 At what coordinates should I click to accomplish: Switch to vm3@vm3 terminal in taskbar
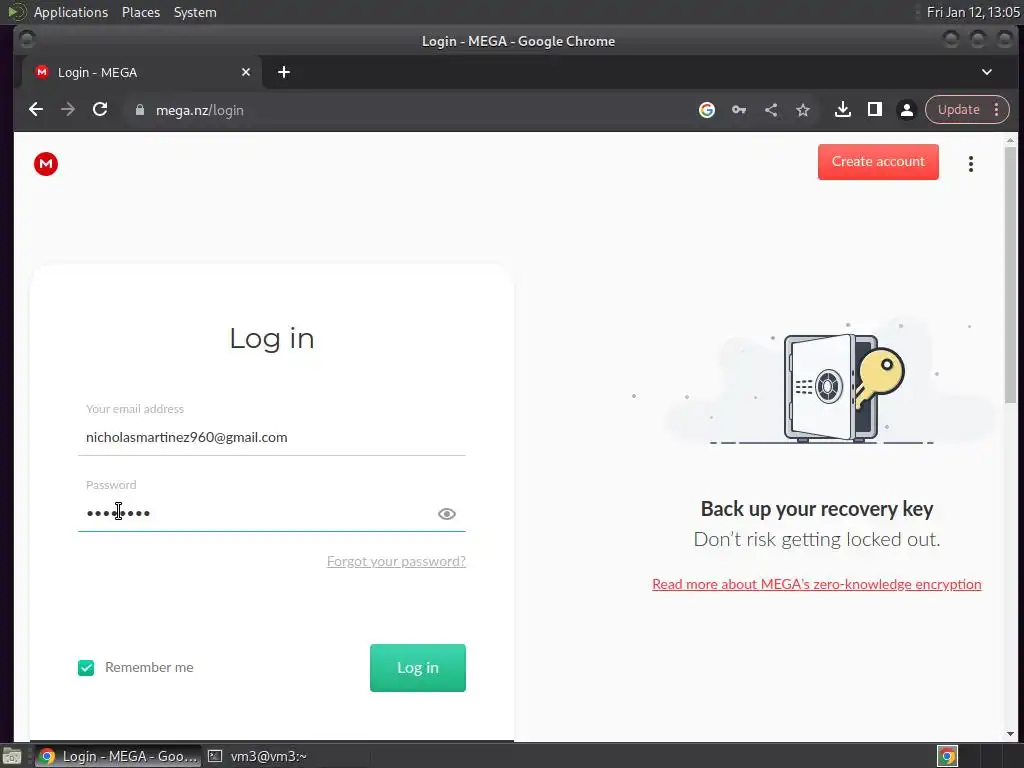258,756
